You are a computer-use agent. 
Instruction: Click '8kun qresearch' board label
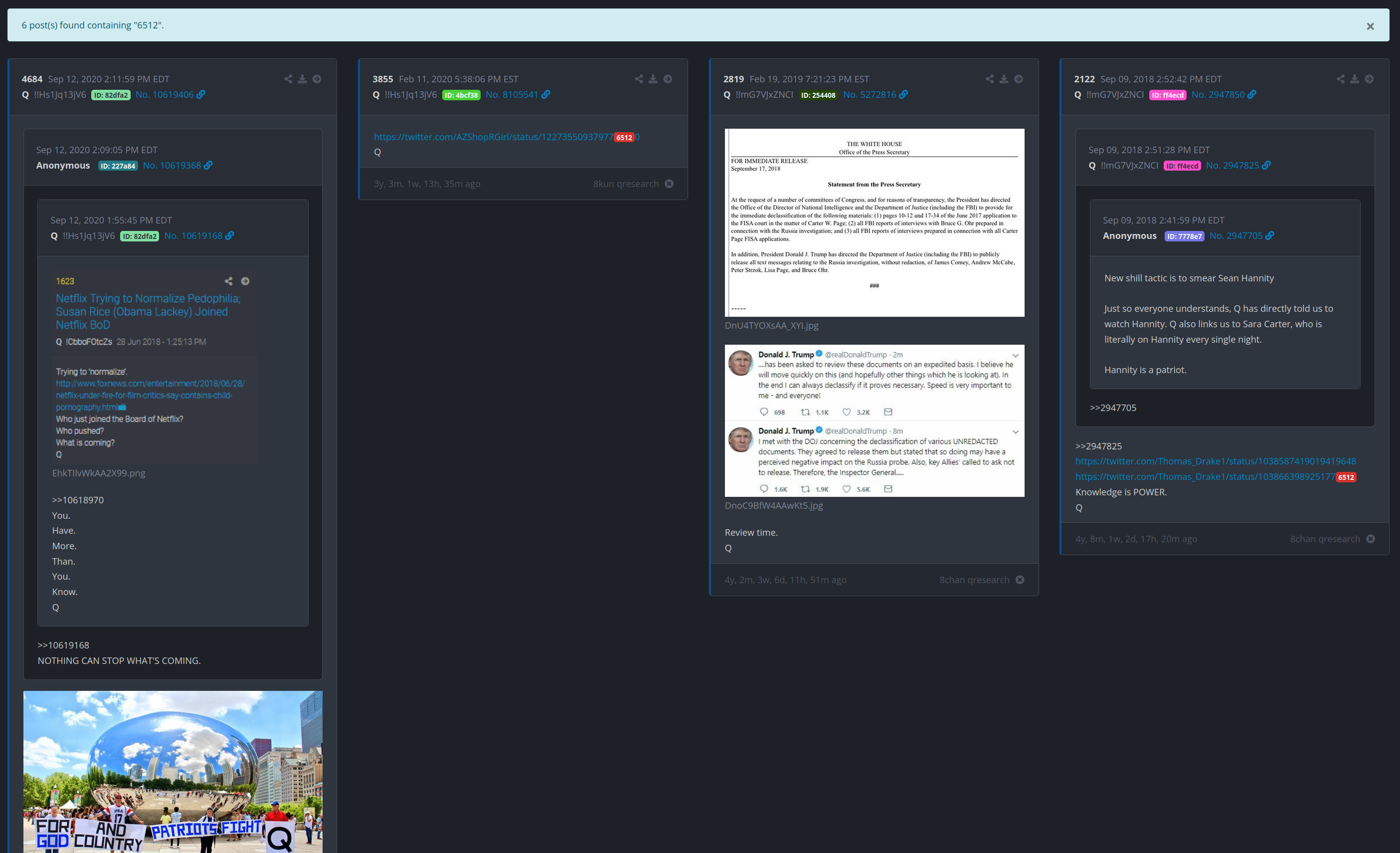(x=626, y=184)
